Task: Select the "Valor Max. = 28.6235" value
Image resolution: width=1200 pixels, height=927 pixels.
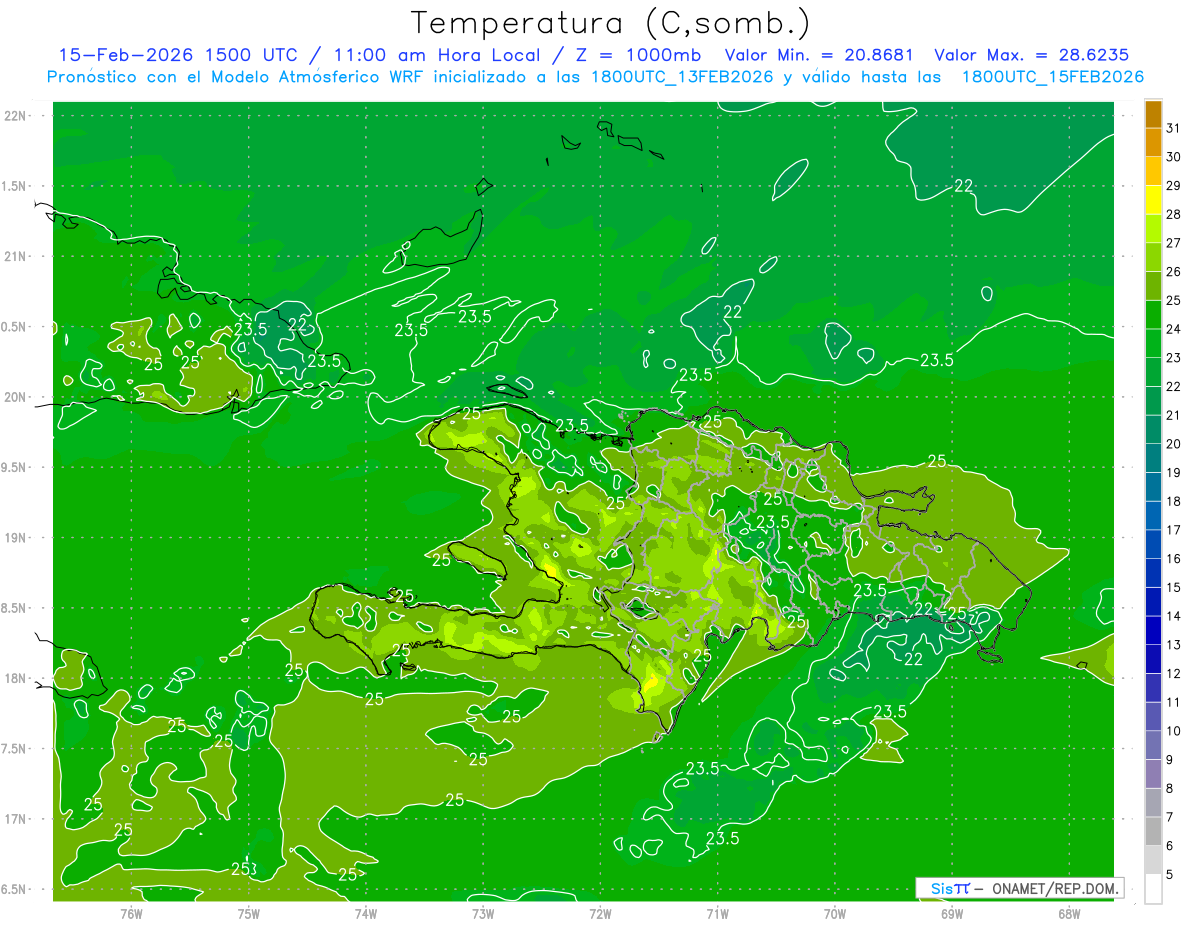Action: click(x=1030, y=55)
